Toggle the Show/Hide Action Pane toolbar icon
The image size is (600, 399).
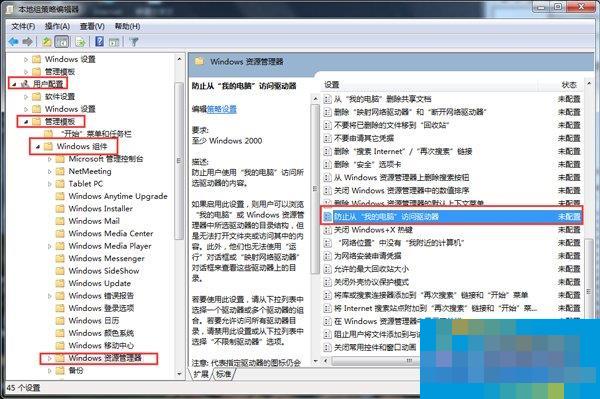coord(114,42)
